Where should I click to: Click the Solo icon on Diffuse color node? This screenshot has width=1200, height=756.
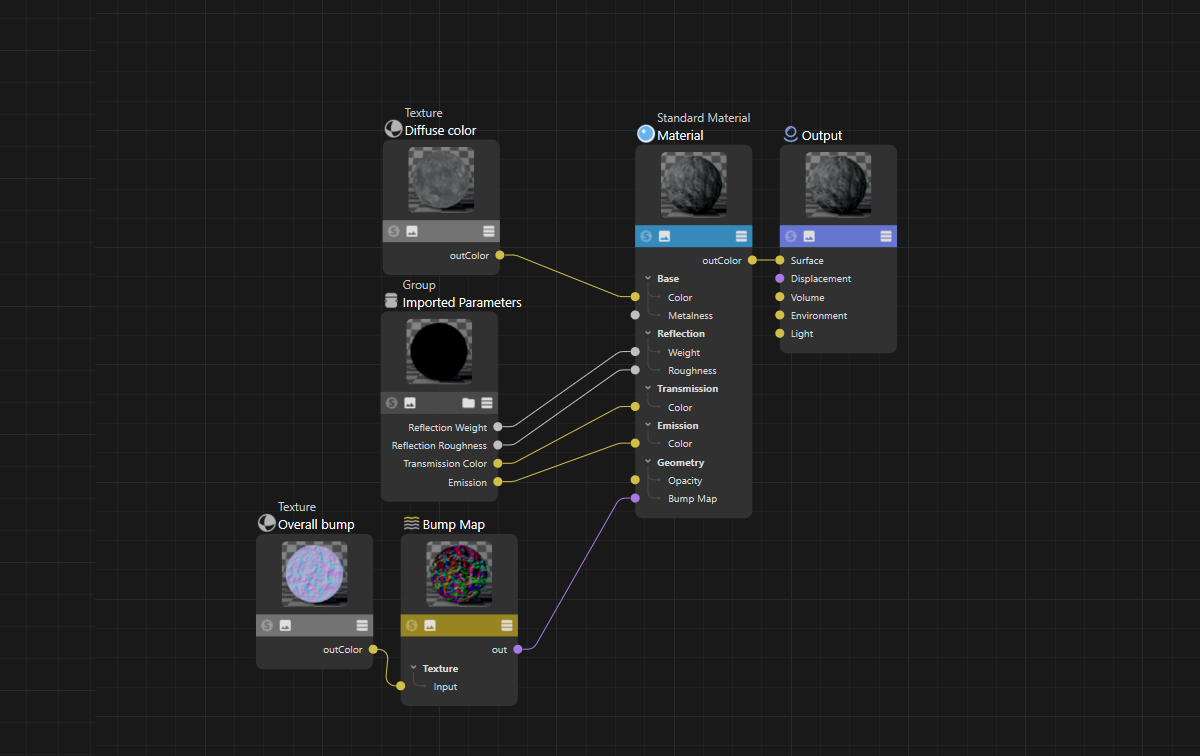click(x=393, y=231)
